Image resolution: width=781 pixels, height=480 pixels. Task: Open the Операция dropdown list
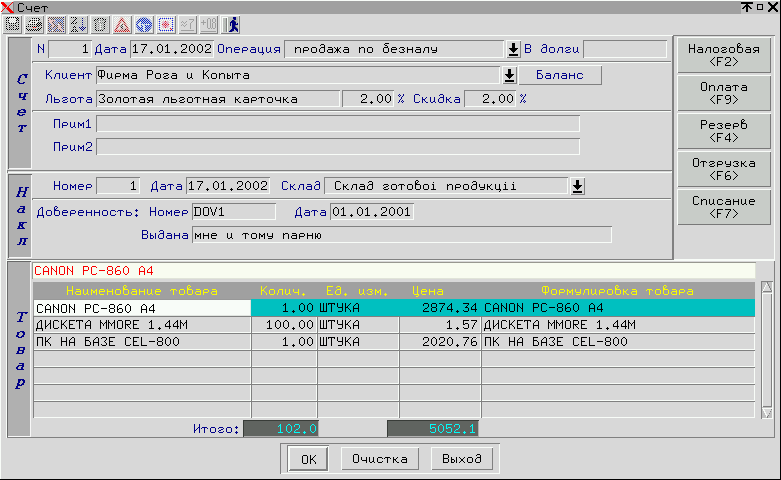[x=512, y=49]
